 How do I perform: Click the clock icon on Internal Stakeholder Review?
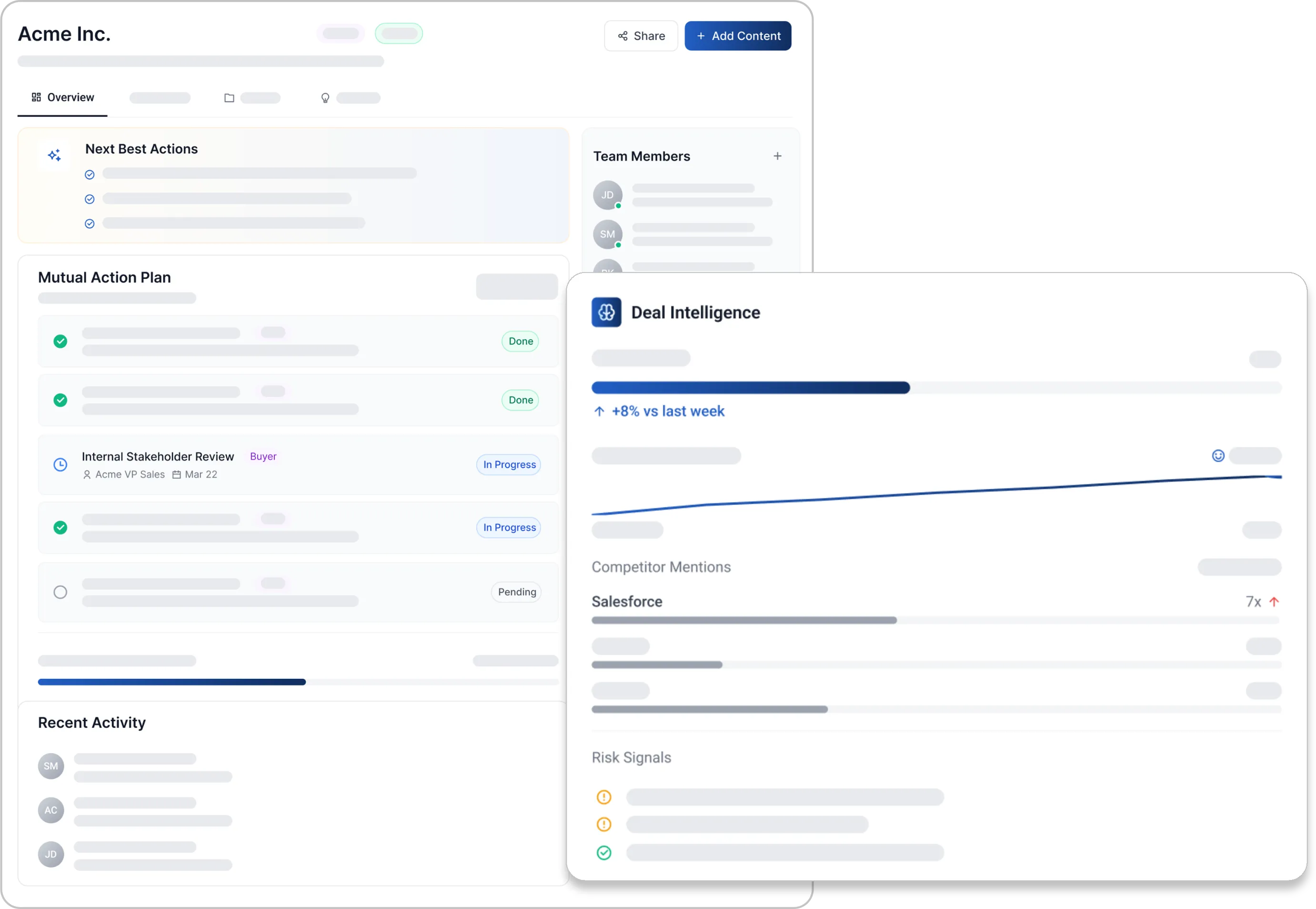tap(60, 465)
